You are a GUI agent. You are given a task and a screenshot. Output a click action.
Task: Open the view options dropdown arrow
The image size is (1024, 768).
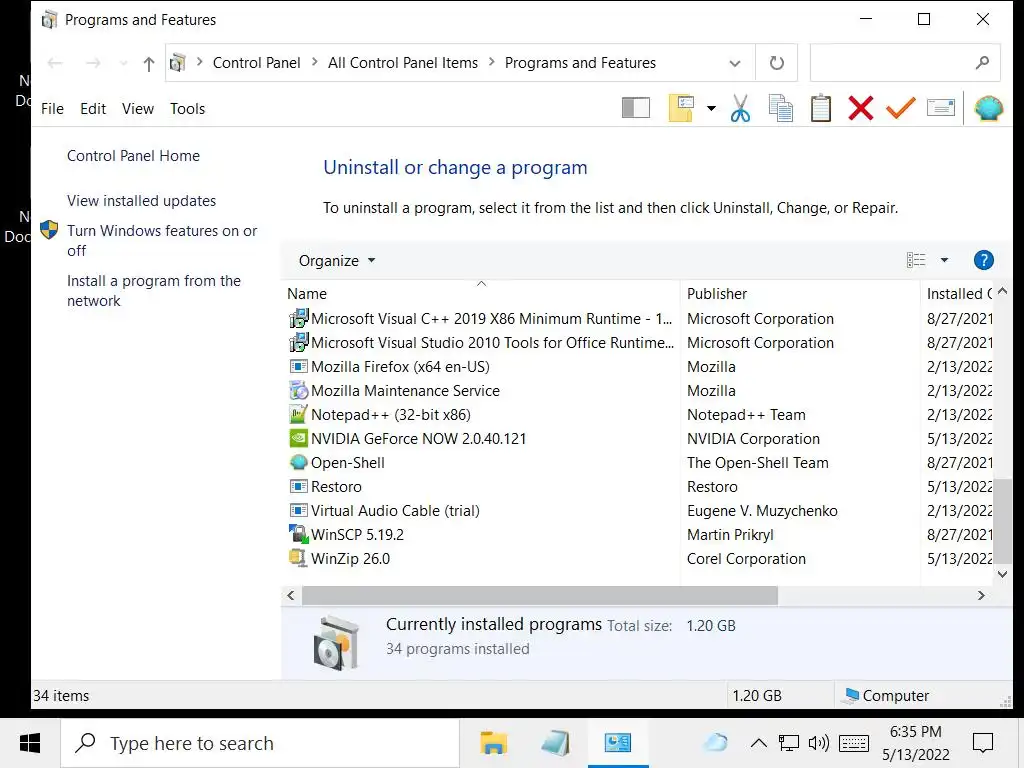click(944, 260)
